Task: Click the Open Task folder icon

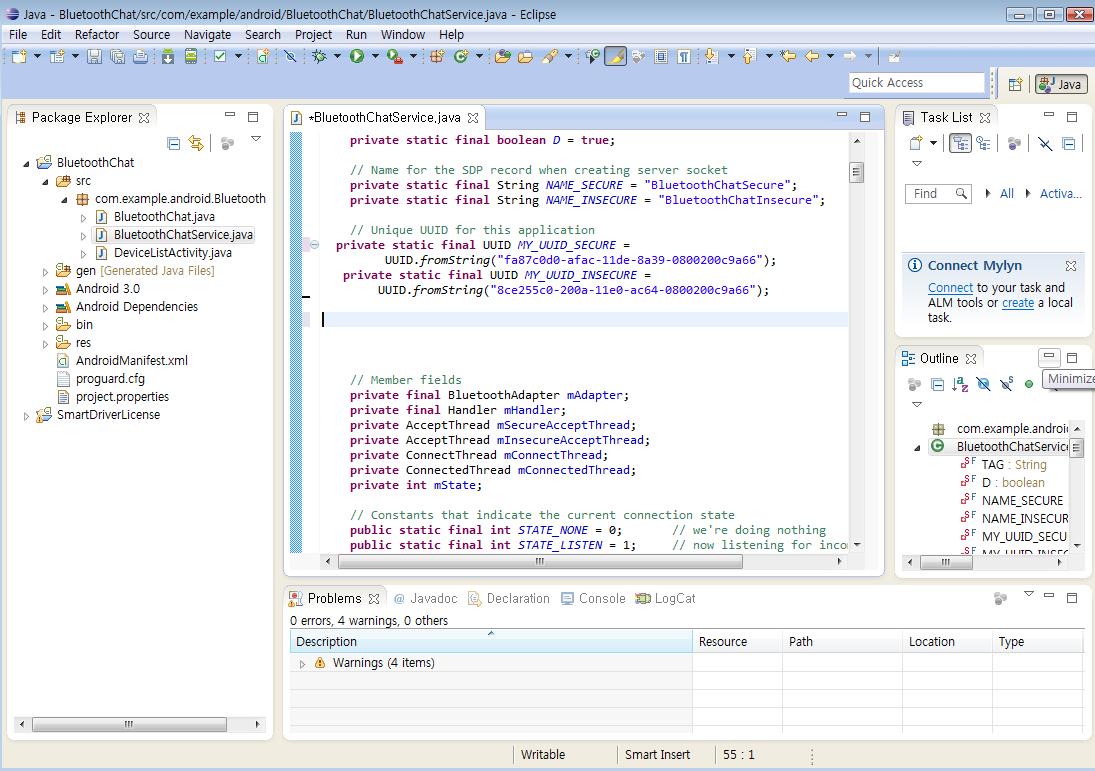Action: (525, 57)
